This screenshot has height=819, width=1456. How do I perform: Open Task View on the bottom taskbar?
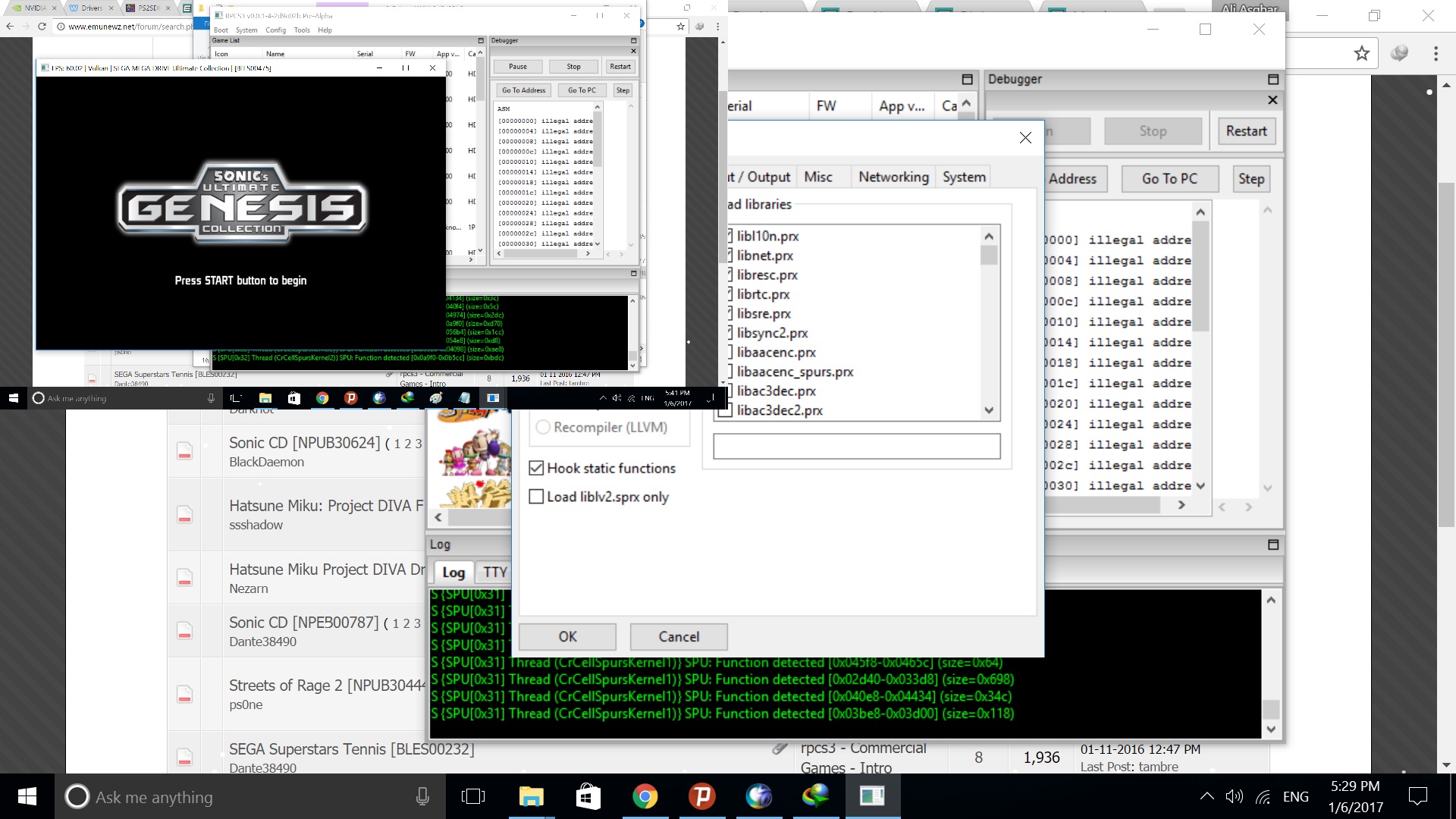473,796
